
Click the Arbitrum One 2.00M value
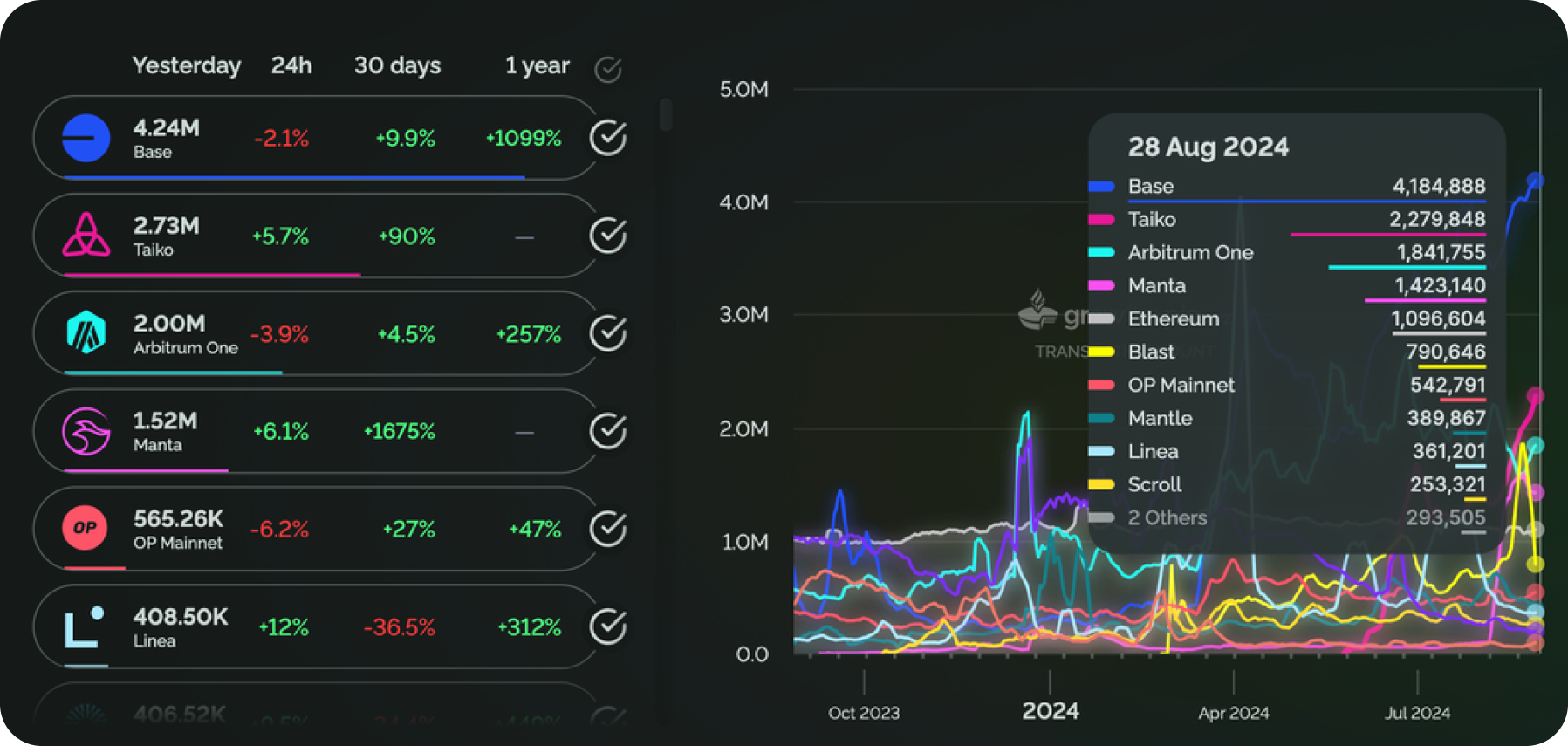(x=169, y=324)
